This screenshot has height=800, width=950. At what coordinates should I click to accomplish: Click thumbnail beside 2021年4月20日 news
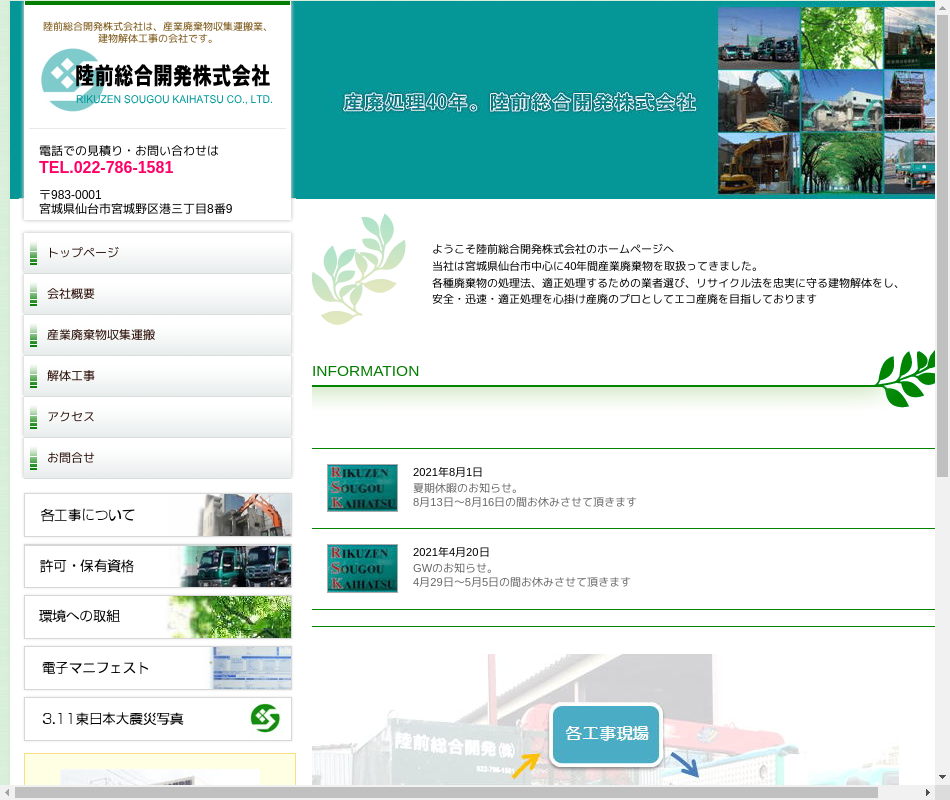(x=362, y=568)
